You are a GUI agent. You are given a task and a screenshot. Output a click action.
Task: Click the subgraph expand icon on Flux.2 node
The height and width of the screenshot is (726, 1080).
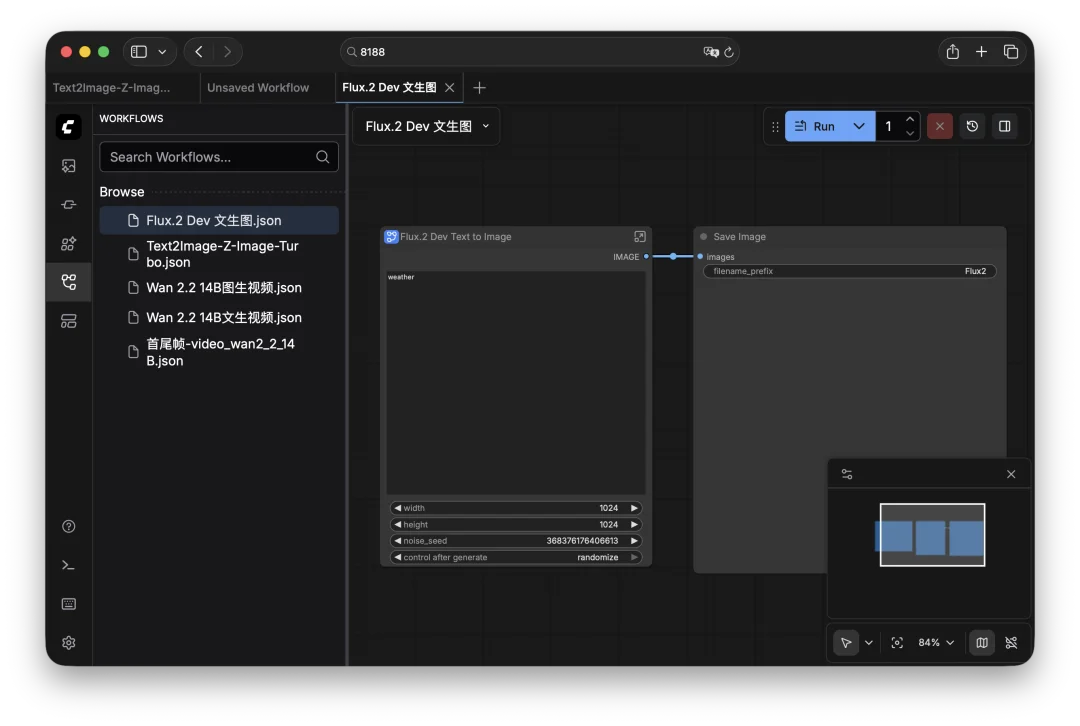(640, 237)
